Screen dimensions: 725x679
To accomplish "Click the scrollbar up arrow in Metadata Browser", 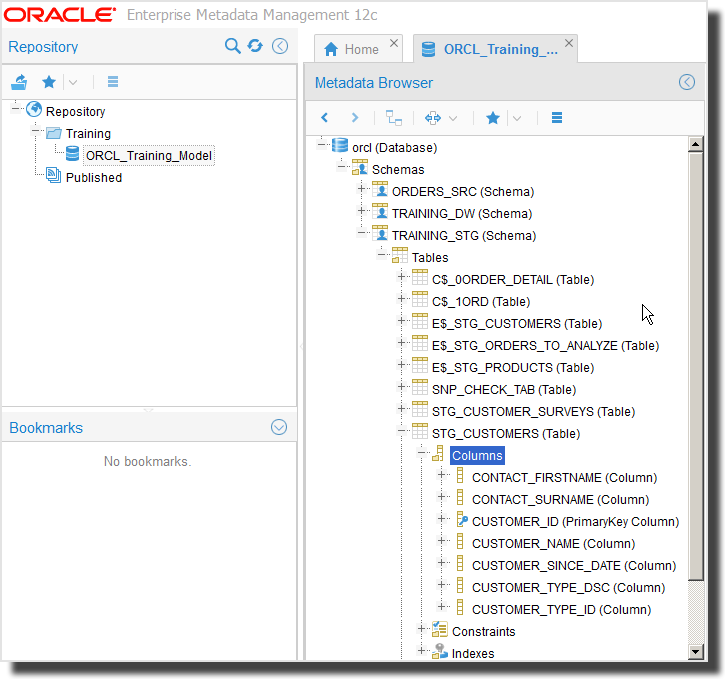I will tap(695, 144).
